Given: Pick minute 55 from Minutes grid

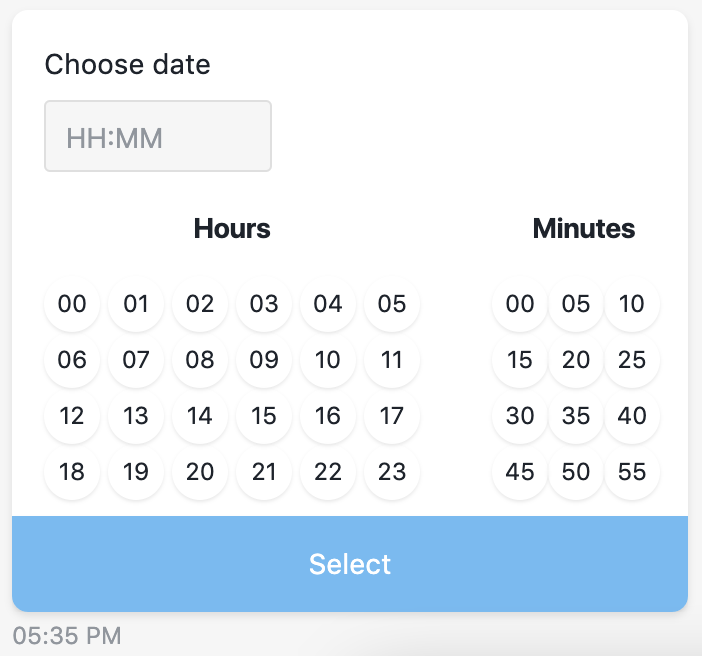Looking at the screenshot, I should [x=632, y=472].
